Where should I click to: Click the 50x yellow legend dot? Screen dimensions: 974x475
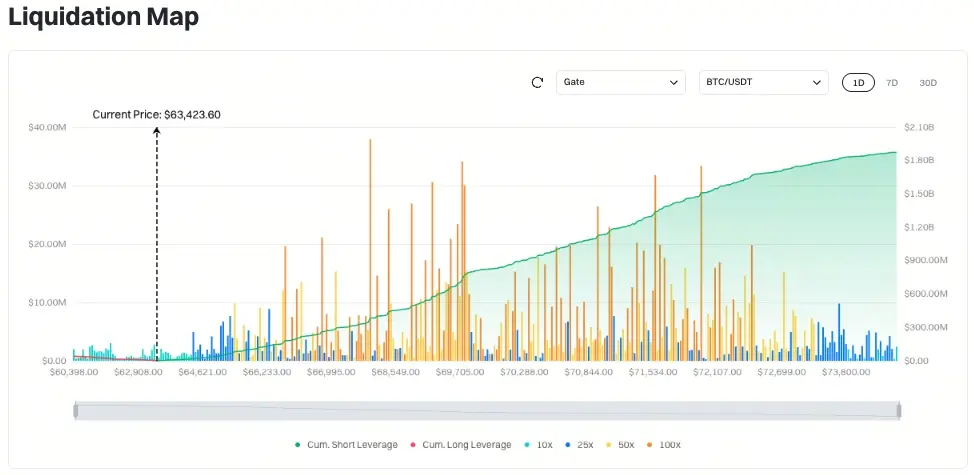[x=609, y=445]
